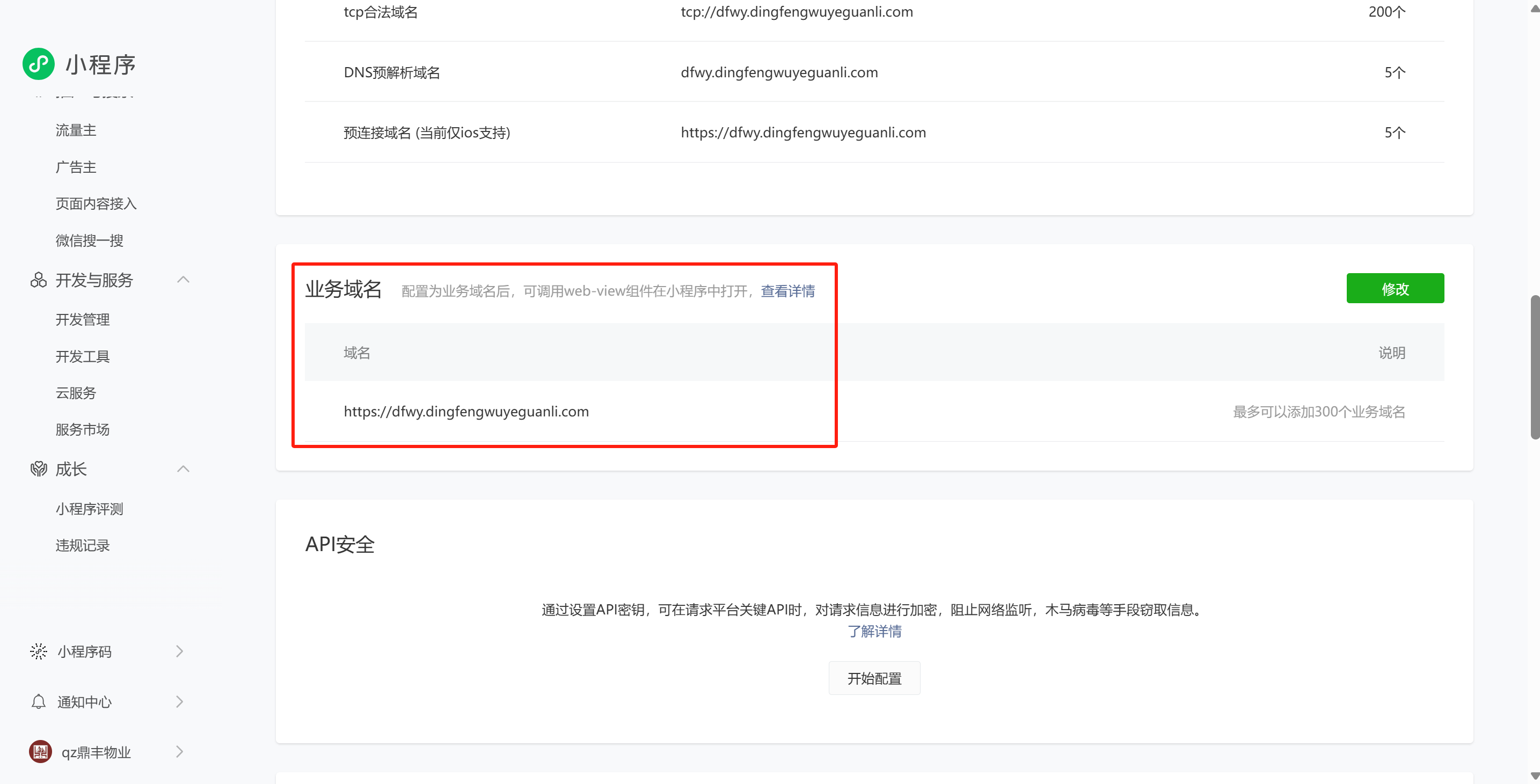Go to 云服务 menu item
Viewport: 1540px width, 784px height.
point(76,393)
